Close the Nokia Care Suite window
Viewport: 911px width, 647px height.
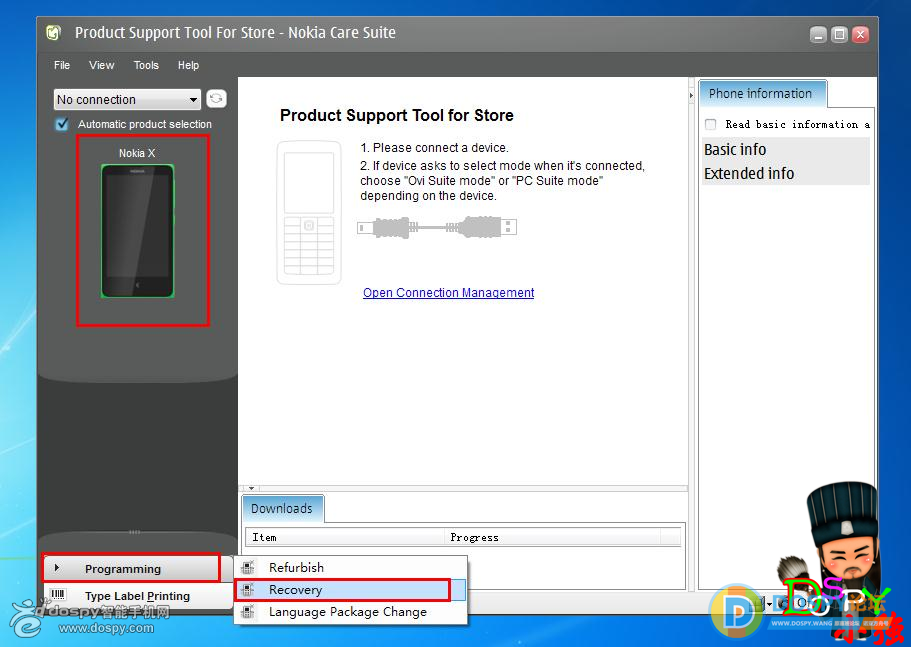pyautogui.click(x=860, y=35)
